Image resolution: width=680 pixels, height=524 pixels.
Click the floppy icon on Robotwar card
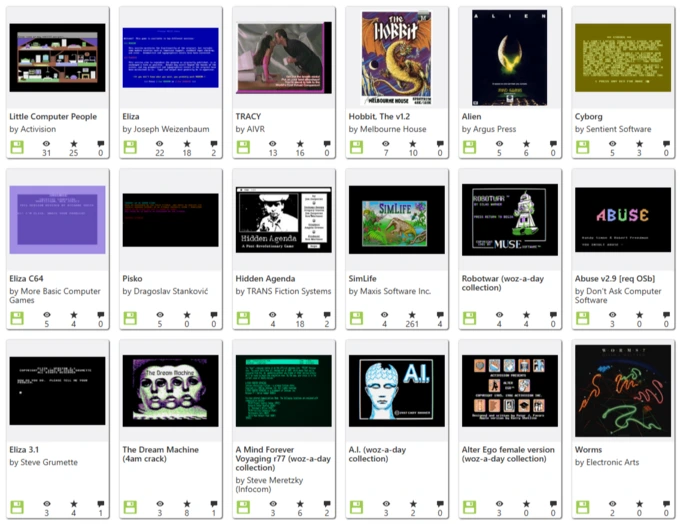point(470,318)
